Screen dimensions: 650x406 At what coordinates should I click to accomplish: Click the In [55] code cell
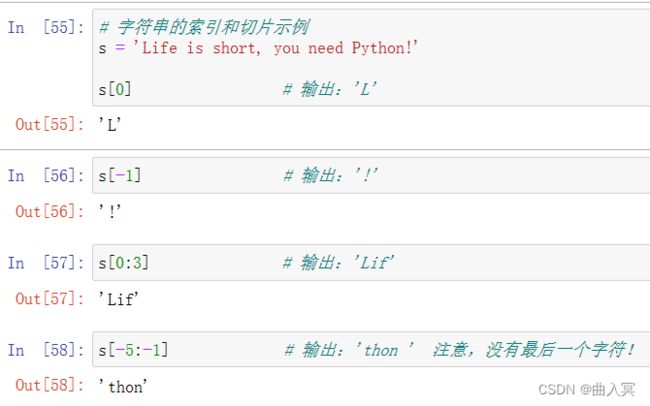pyautogui.click(x=371, y=58)
